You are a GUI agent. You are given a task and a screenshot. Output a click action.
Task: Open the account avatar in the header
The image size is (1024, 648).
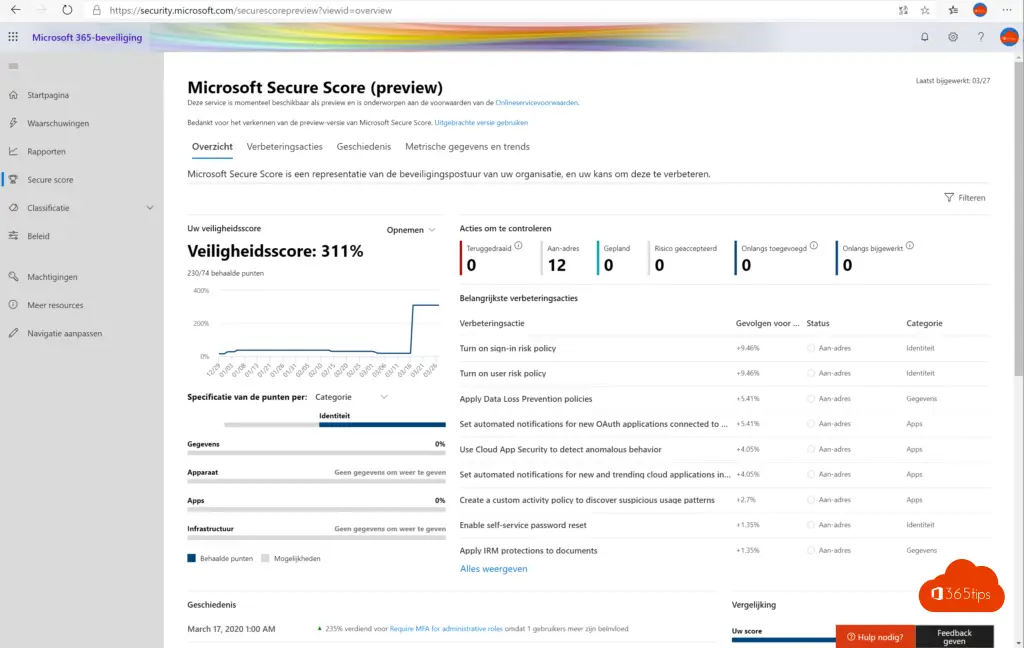coord(1009,37)
